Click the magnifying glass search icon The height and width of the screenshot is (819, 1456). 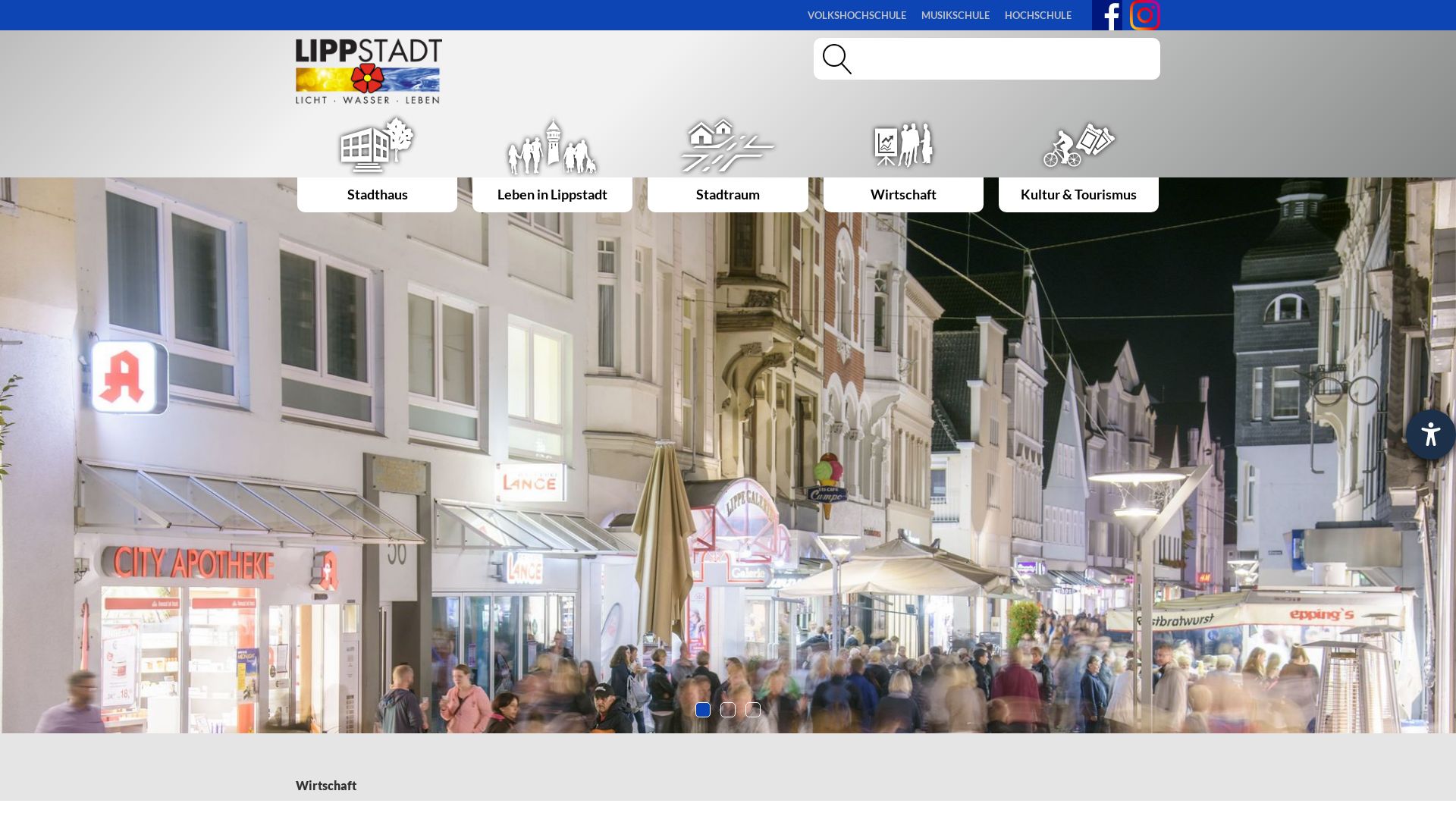(837, 59)
